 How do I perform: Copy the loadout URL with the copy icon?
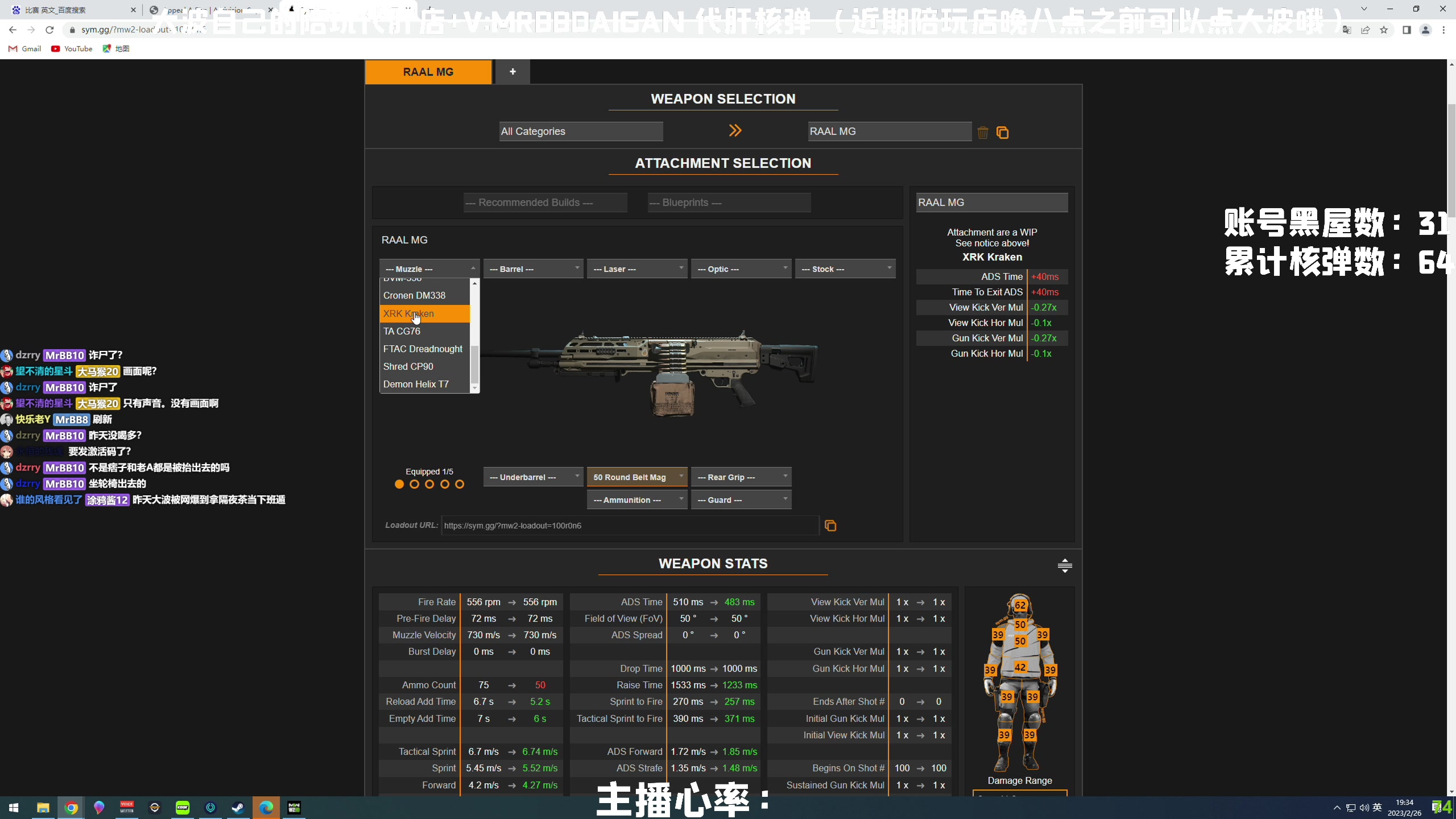pos(830,526)
